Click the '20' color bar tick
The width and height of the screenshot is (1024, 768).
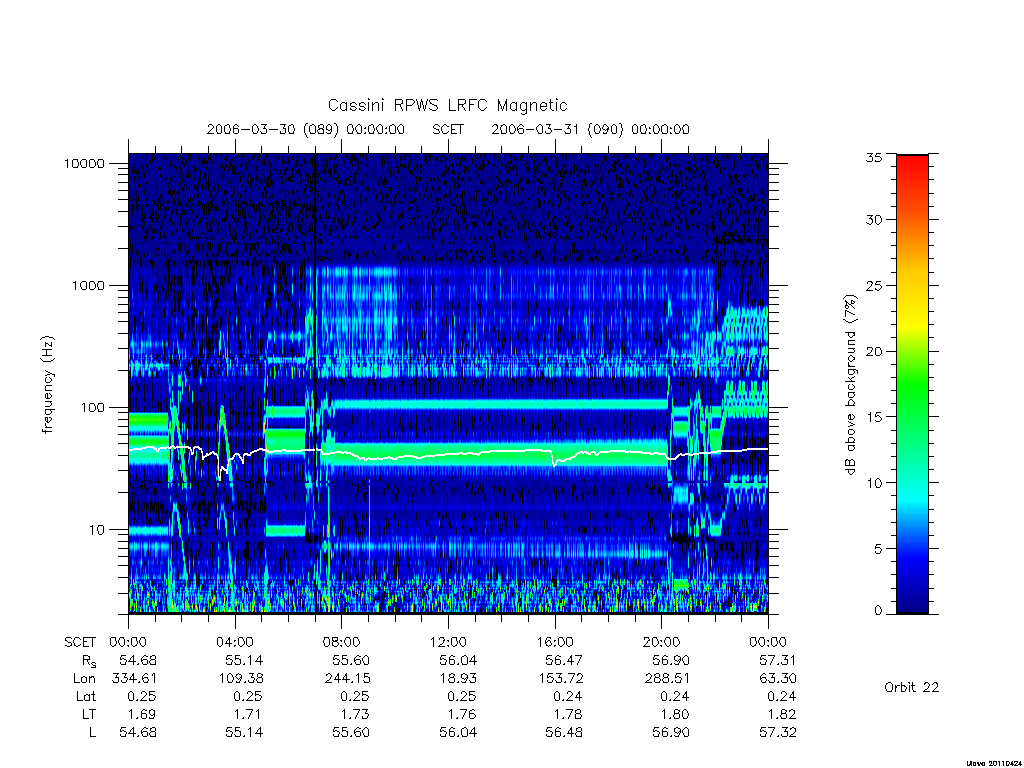click(873, 351)
